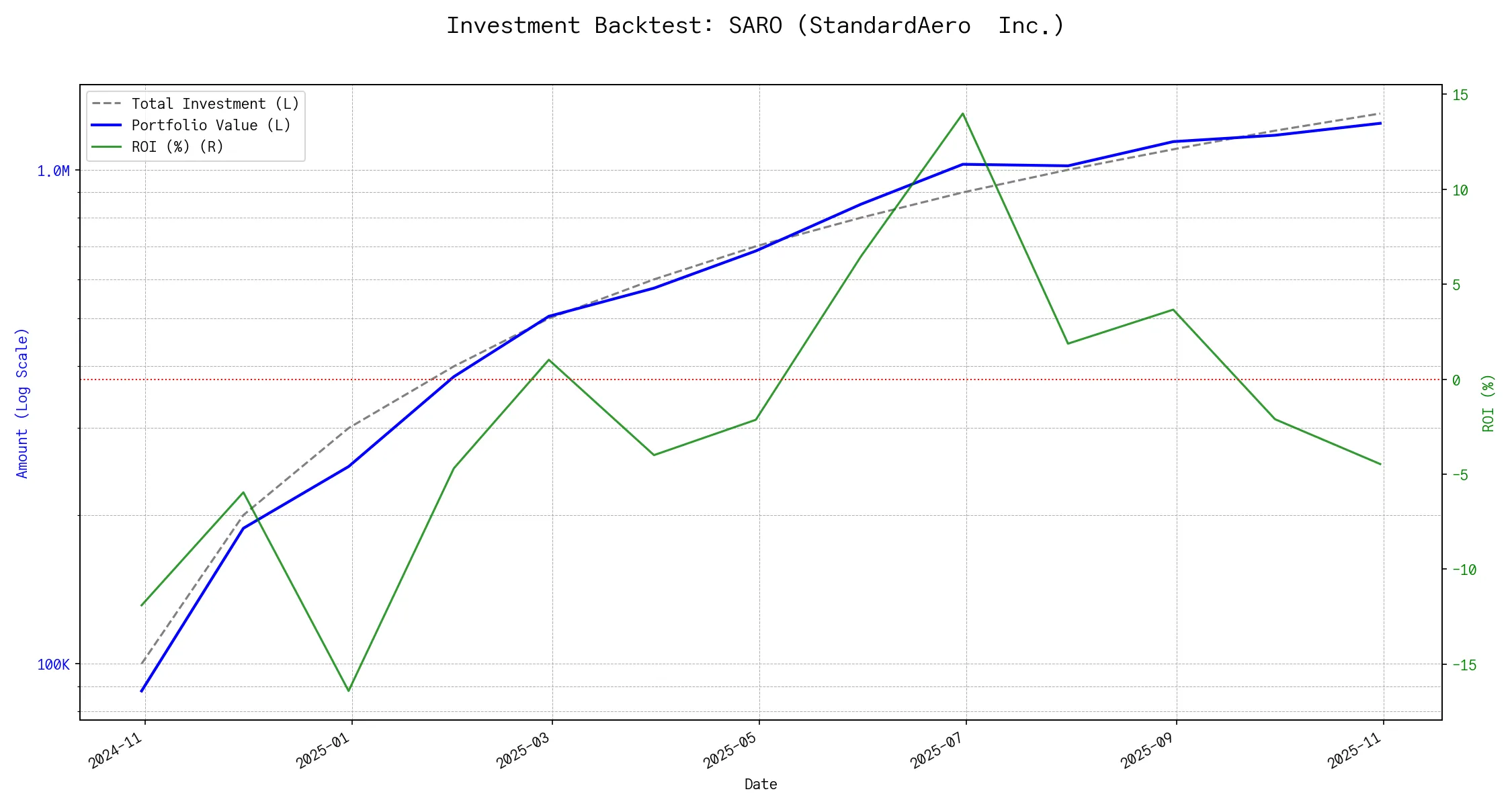Click the Portfolio Value legend entry
1512x806 pixels.
210,126
